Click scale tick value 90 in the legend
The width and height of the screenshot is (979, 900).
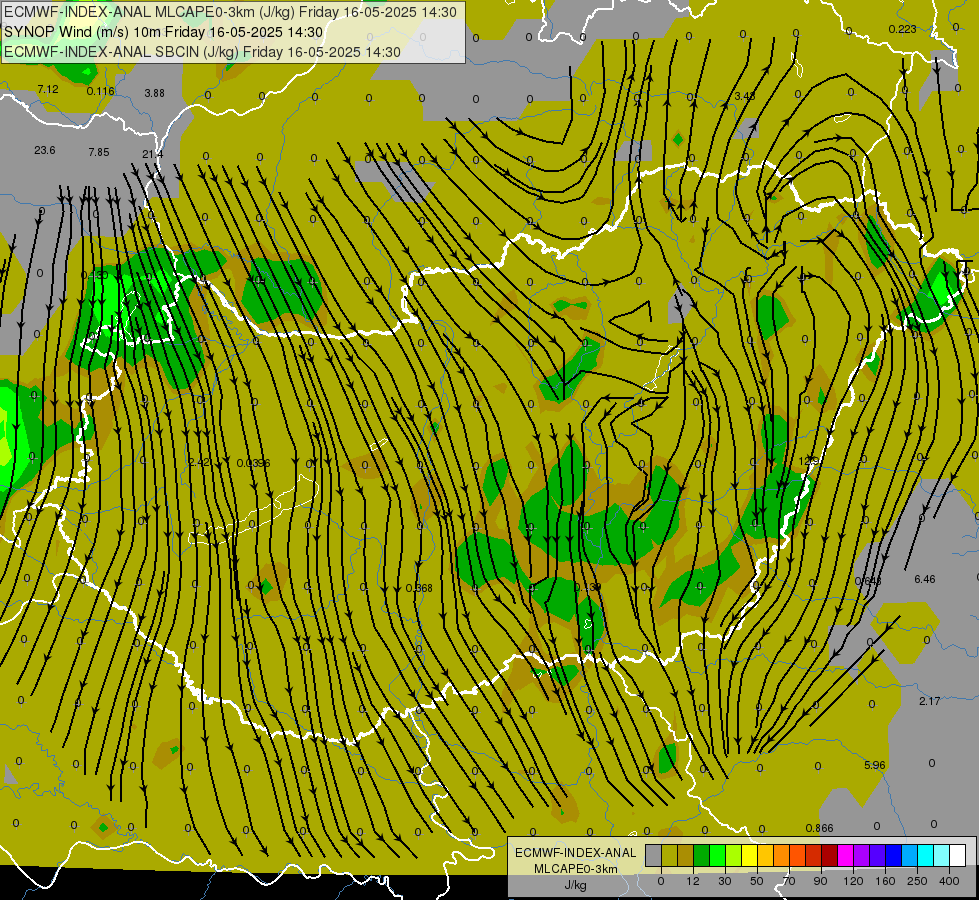(820, 881)
